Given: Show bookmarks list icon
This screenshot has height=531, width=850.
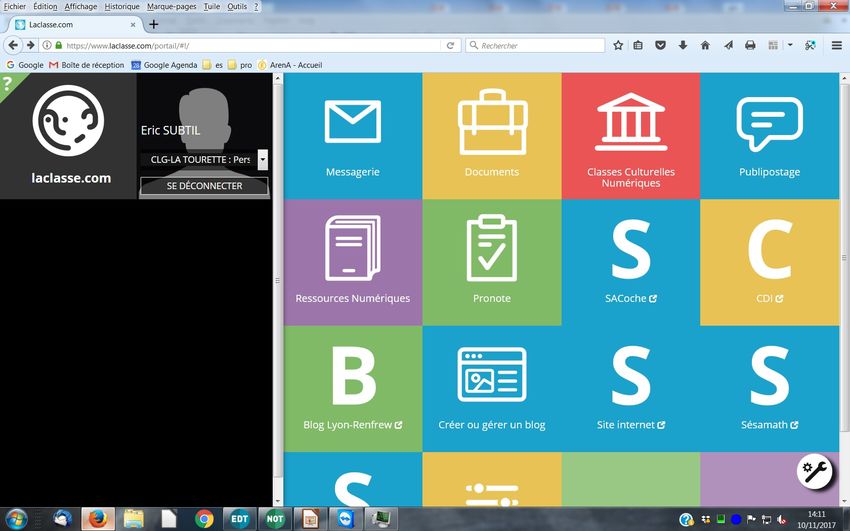Looking at the screenshot, I should click(638, 46).
